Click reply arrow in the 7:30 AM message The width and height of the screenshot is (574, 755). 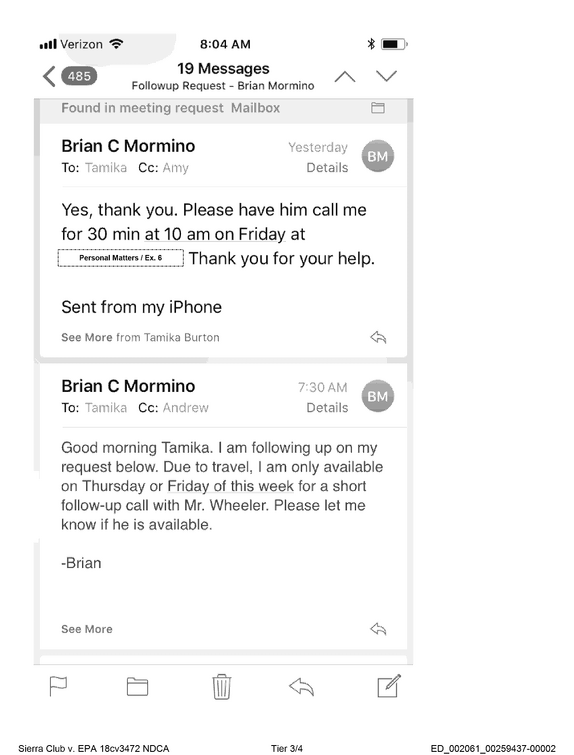[378, 629]
